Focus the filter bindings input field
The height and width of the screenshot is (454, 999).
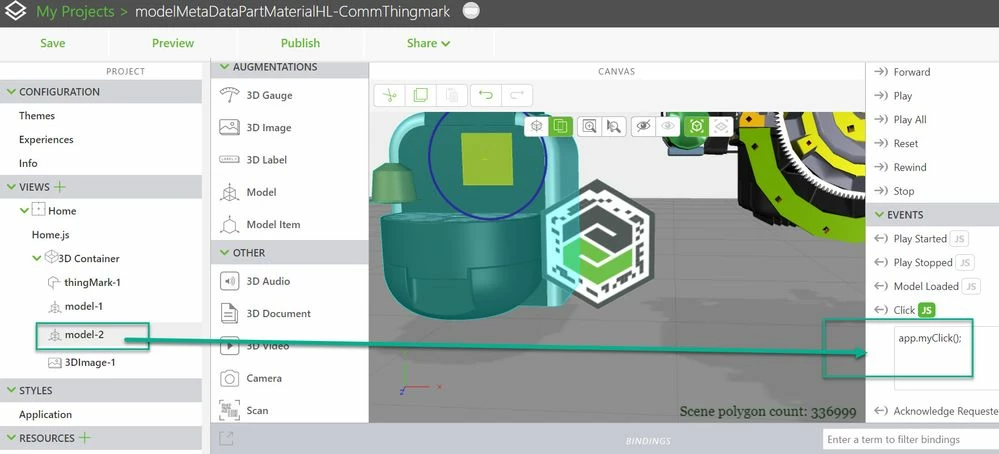tap(910, 439)
